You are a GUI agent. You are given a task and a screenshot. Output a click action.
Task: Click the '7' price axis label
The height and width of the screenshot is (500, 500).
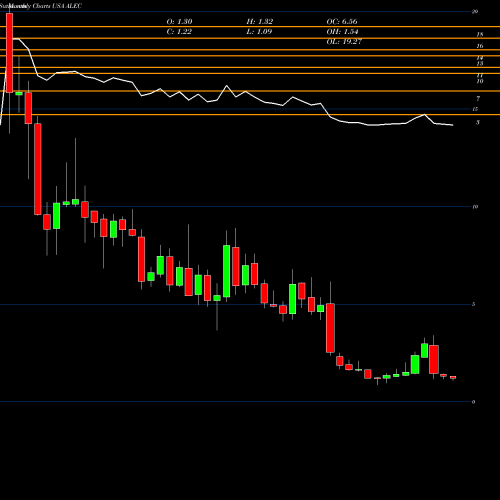tap(478, 99)
